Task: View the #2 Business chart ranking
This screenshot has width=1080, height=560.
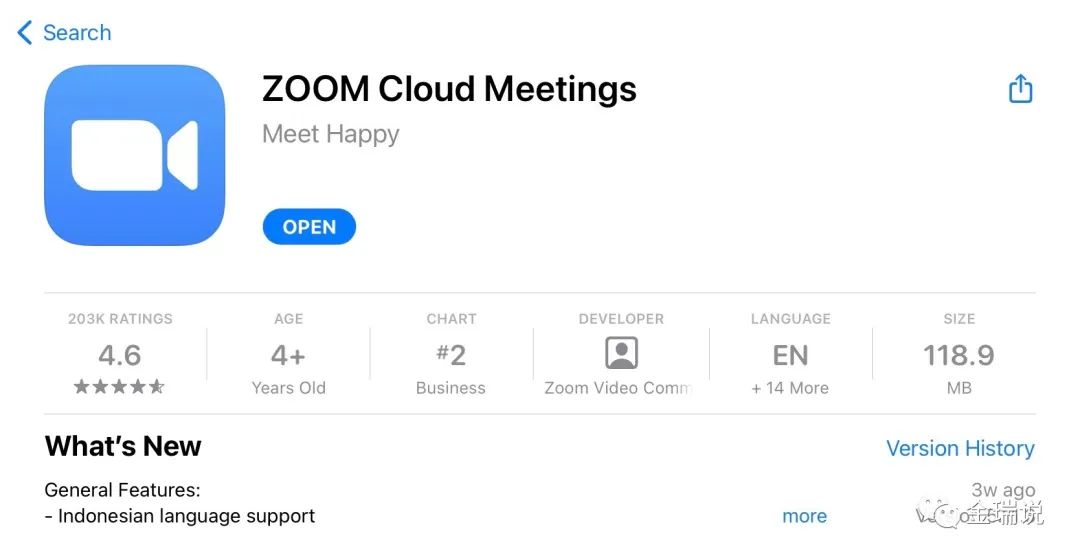Action: (x=450, y=355)
